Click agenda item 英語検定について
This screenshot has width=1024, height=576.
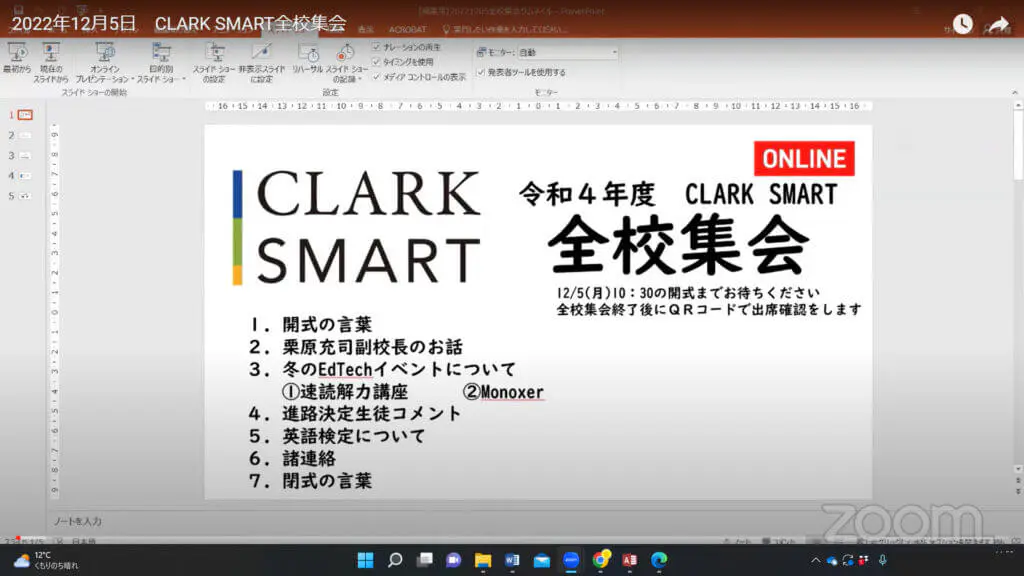click(353, 436)
